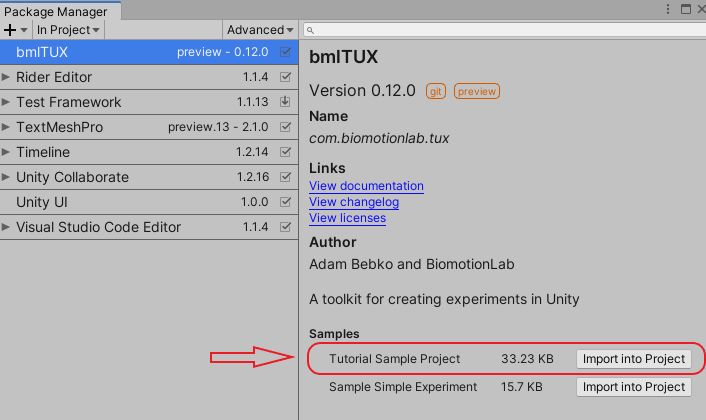
Task: Click the Rider Editor installed checkmark icon
Action: pyautogui.click(x=285, y=77)
